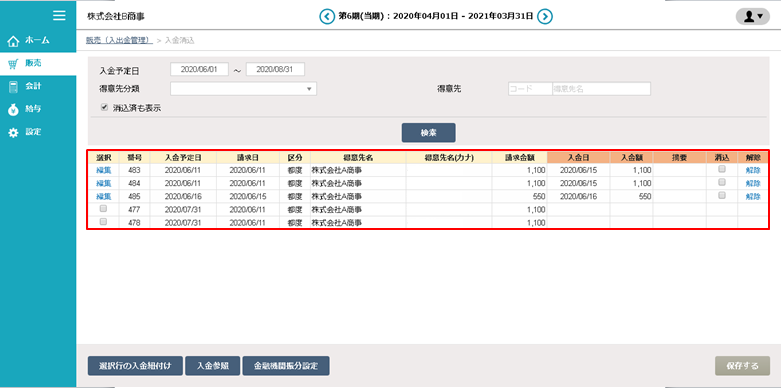
Task: Open 会計 in the sidebar
Action: [x=38, y=86]
